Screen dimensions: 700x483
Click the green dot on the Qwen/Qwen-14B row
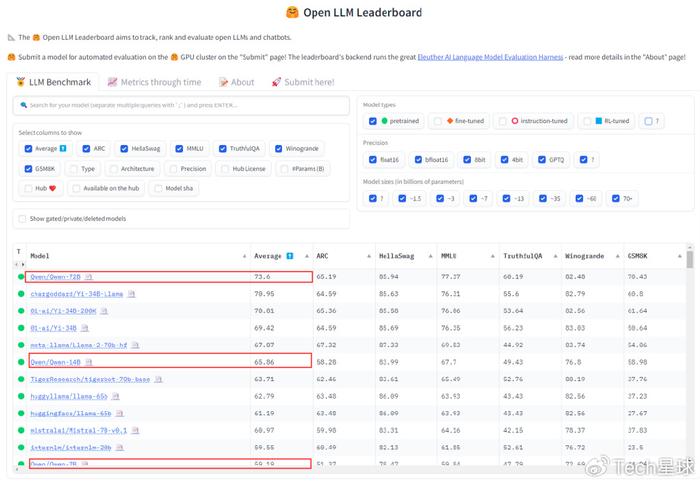coord(21,362)
